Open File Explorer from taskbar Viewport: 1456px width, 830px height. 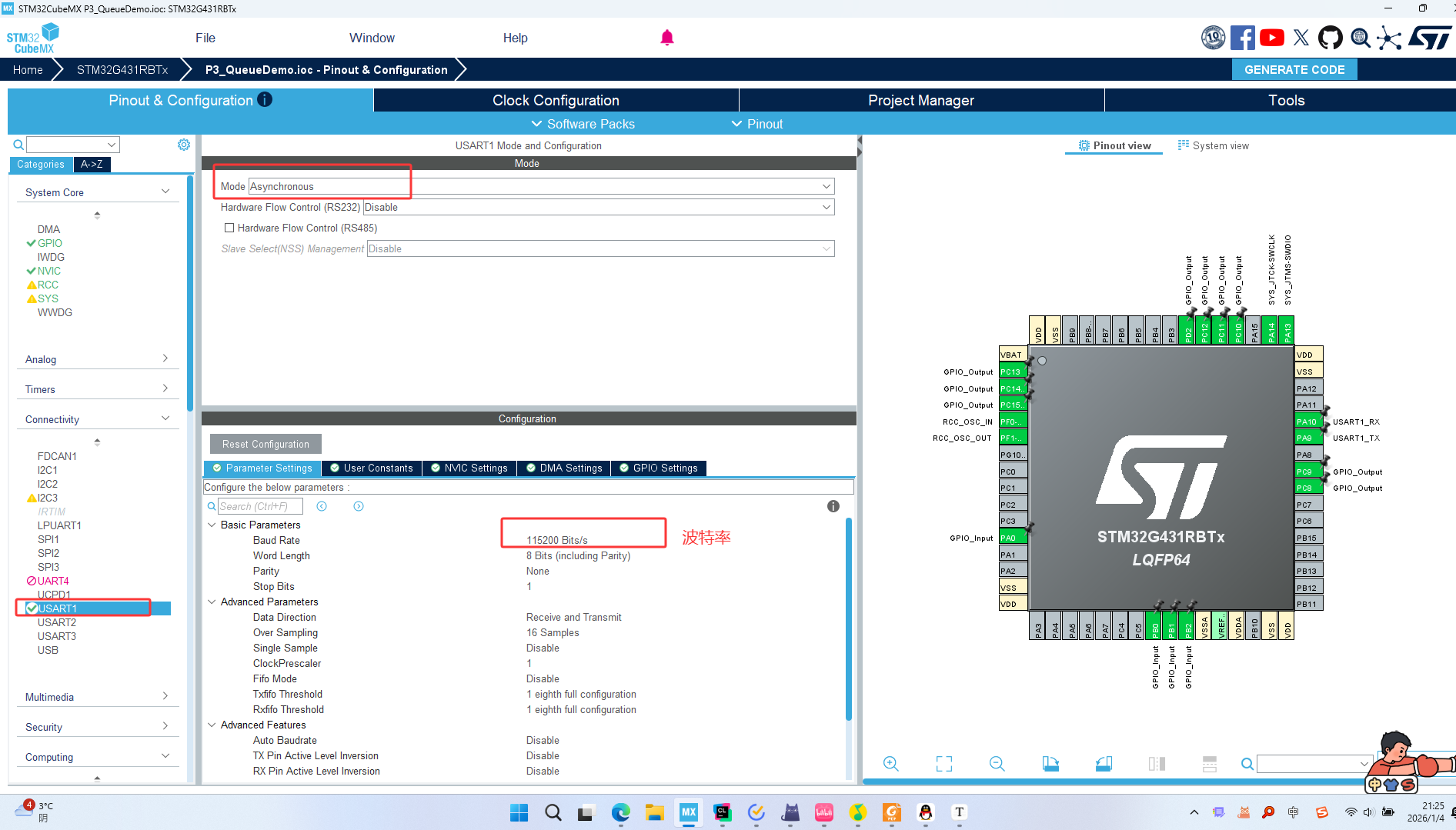pyautogui.click(x=655, y=812)
